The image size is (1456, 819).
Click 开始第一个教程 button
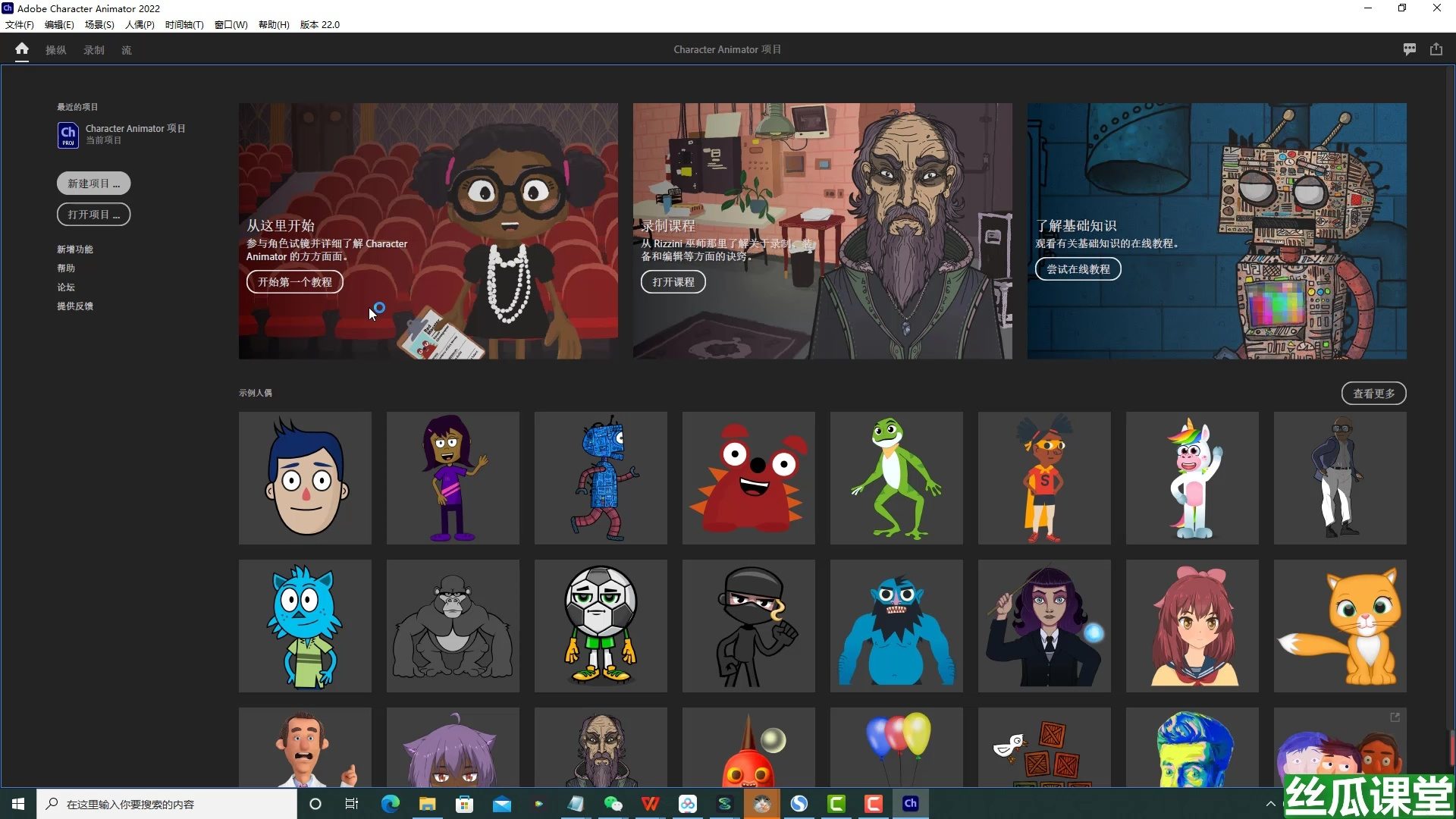click(295, 282)
